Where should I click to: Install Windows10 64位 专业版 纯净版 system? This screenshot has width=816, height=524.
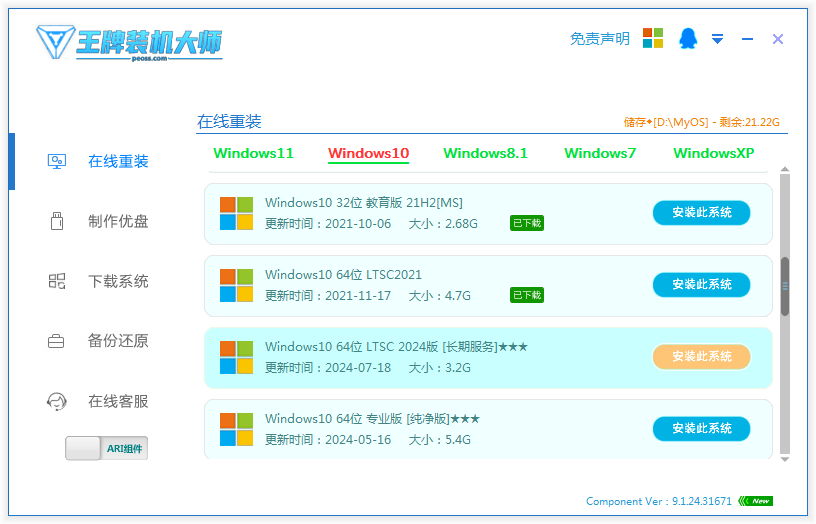click(x=702, y=428)
